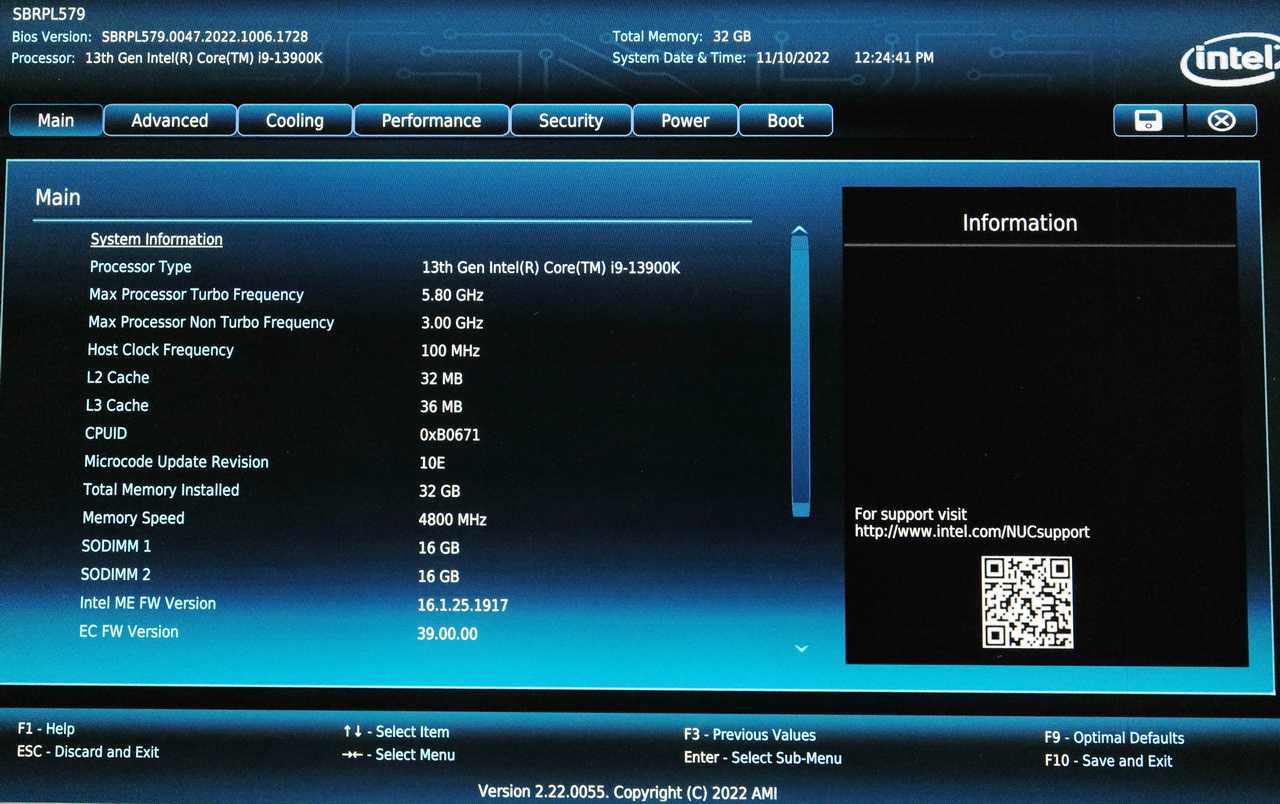Select the SODIMM 1 row label

[x=116, y=546]
